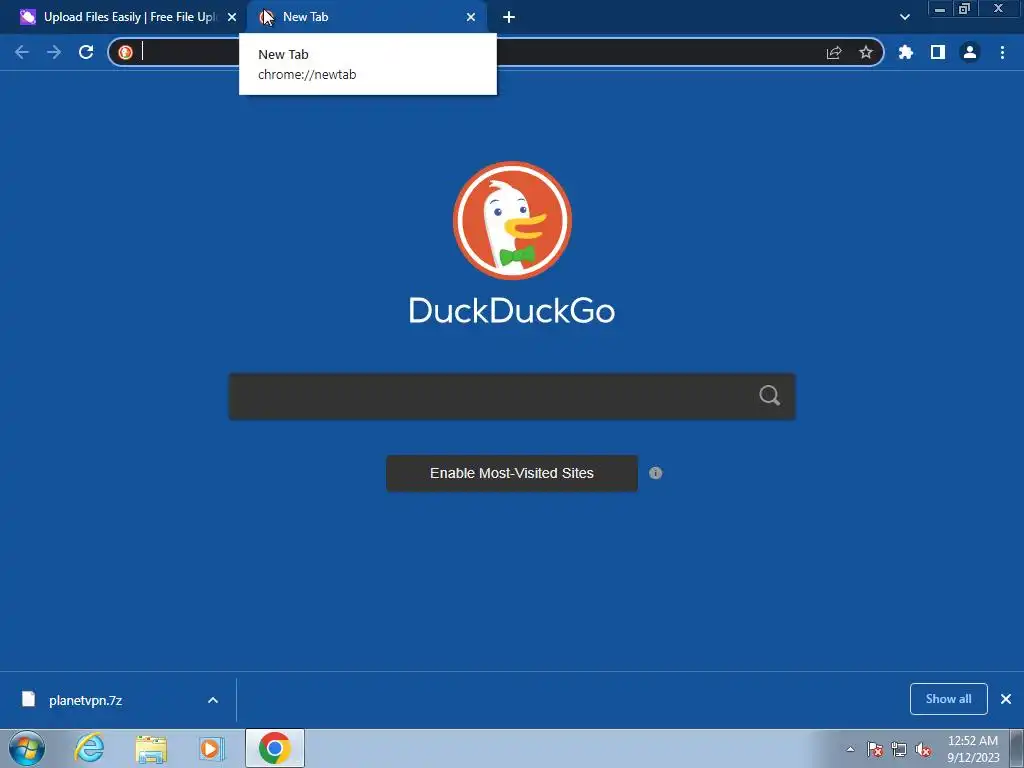Open the Extensions puzzle icon
The width and height of the screenshot is (1024, 768).
pos(906,52)
